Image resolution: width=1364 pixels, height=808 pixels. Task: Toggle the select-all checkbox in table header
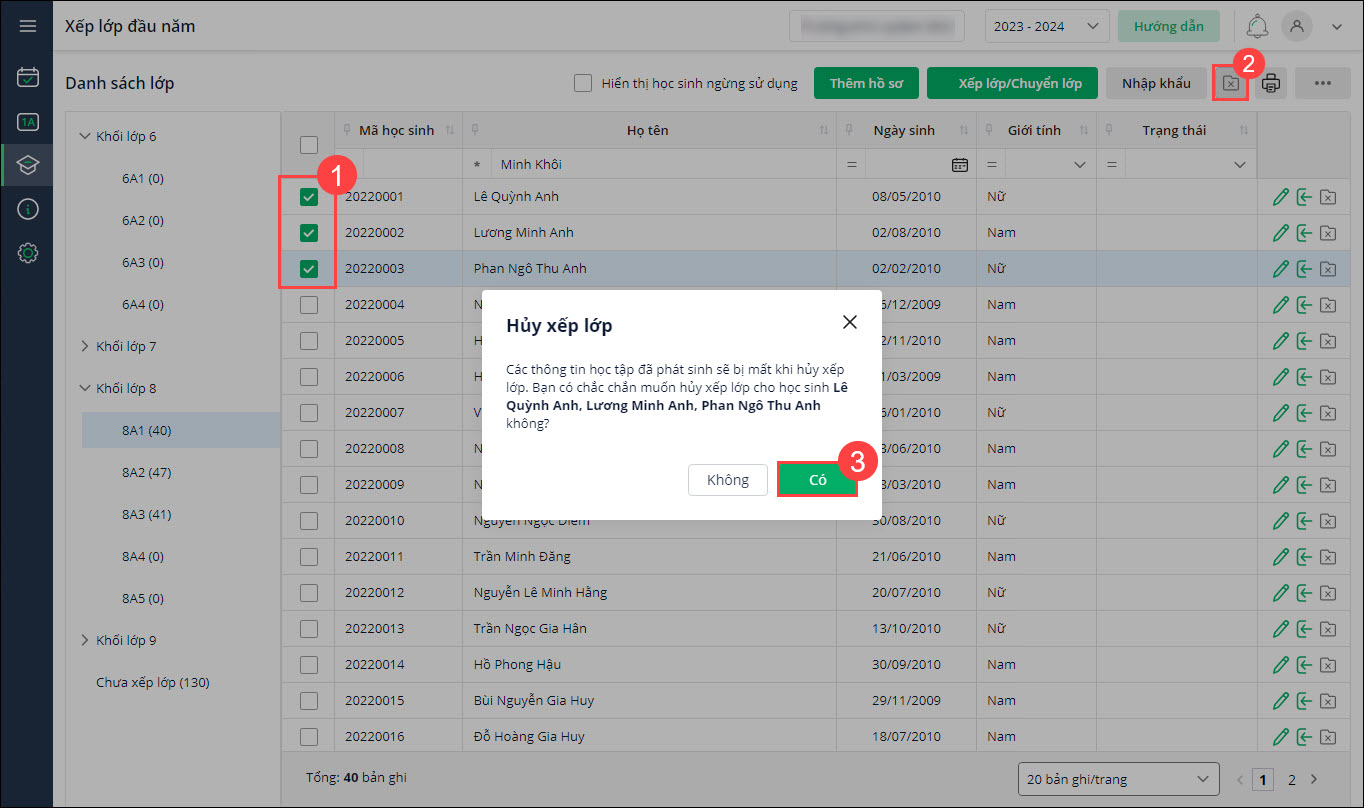point(309,145)
